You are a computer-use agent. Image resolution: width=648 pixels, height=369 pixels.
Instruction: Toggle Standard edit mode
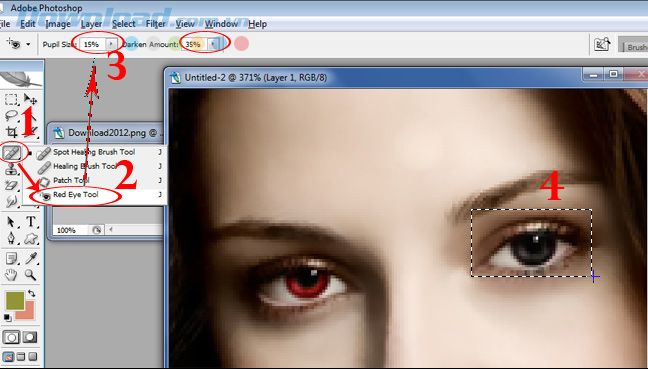(12, 337)
